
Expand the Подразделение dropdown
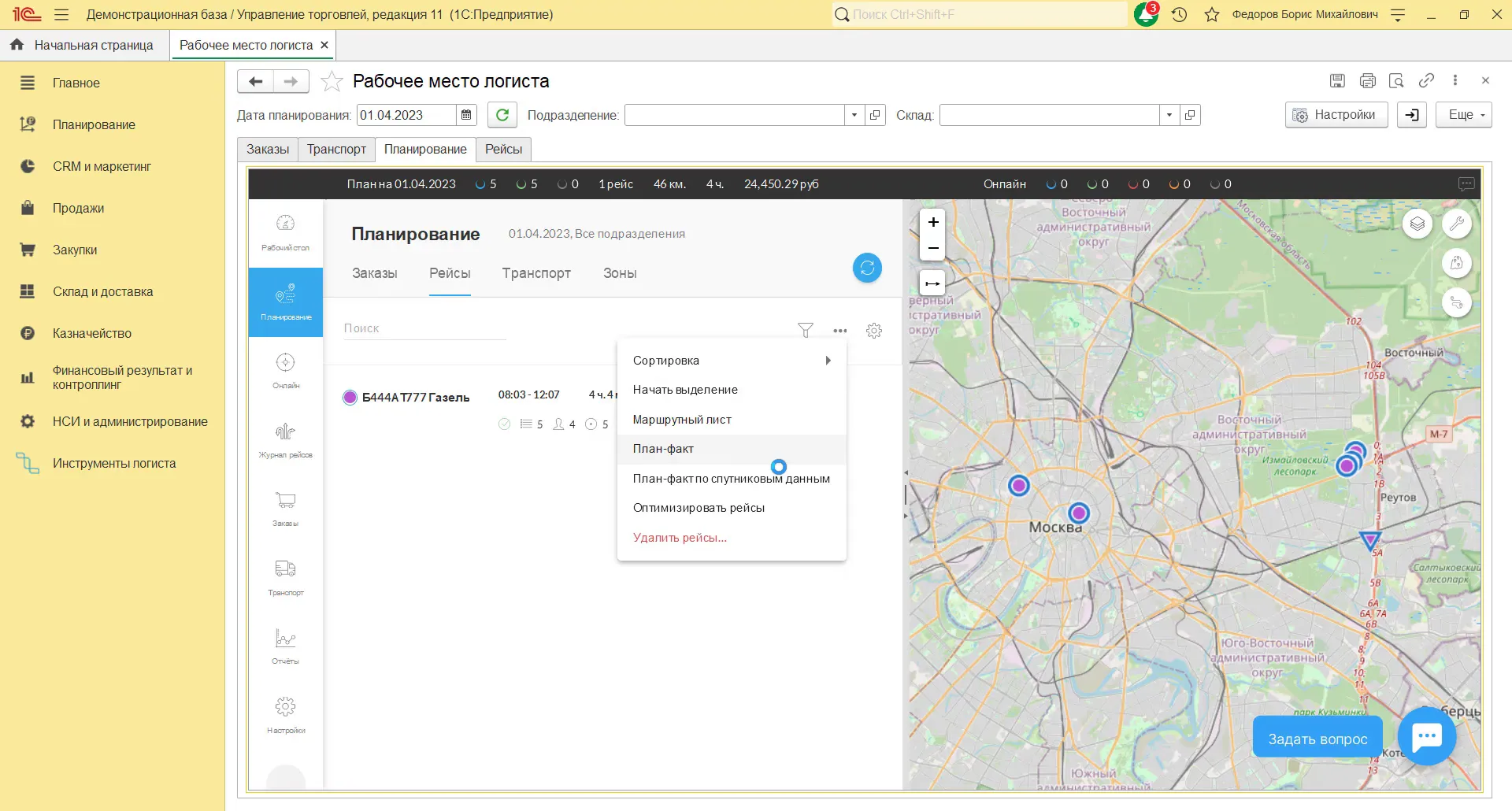click(854, 115)
